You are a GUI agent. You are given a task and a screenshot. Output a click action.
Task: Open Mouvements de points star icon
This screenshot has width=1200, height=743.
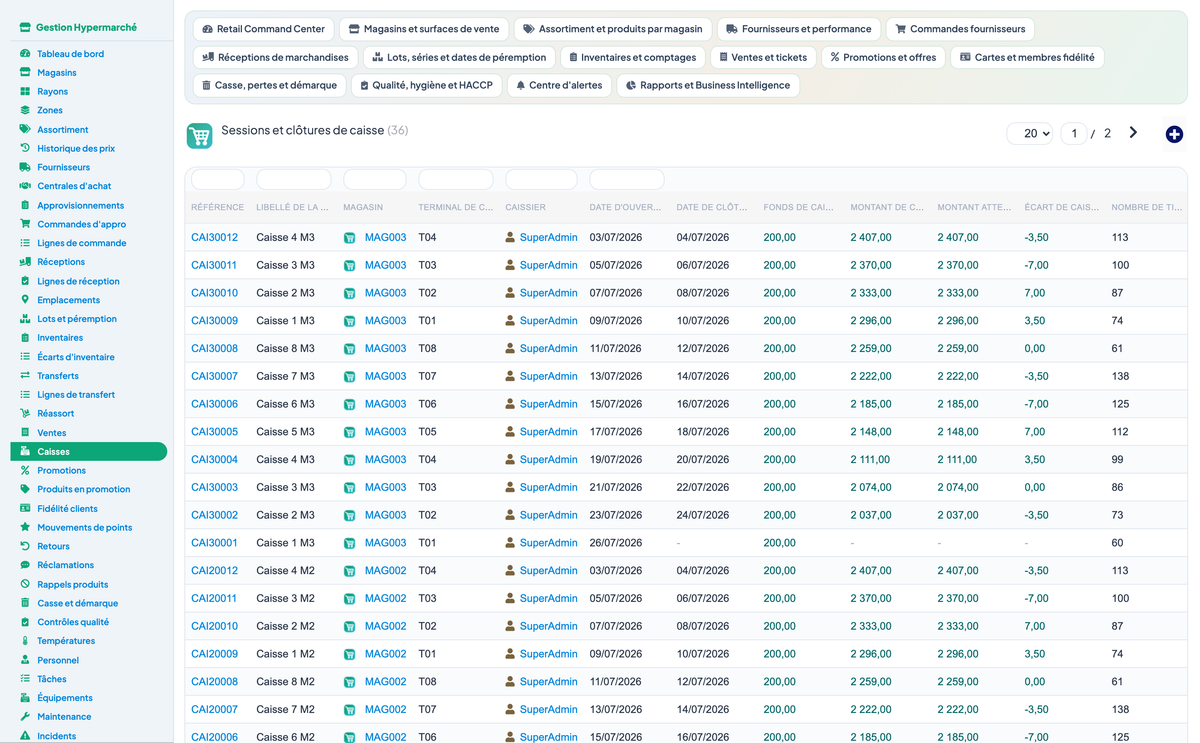pos(25,527)
